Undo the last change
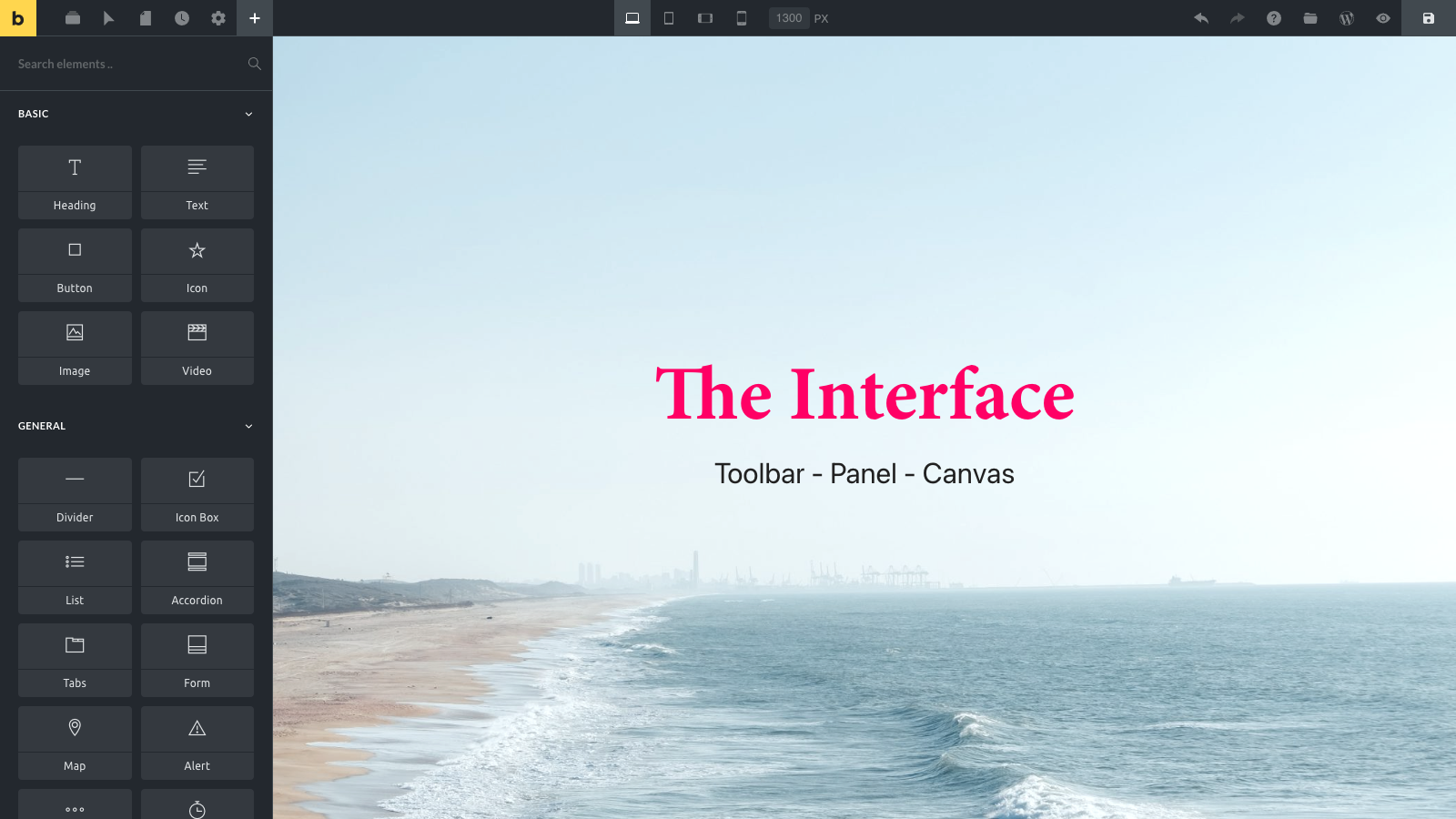This screenshot has height=819, width=1456. coord(1201,18)
